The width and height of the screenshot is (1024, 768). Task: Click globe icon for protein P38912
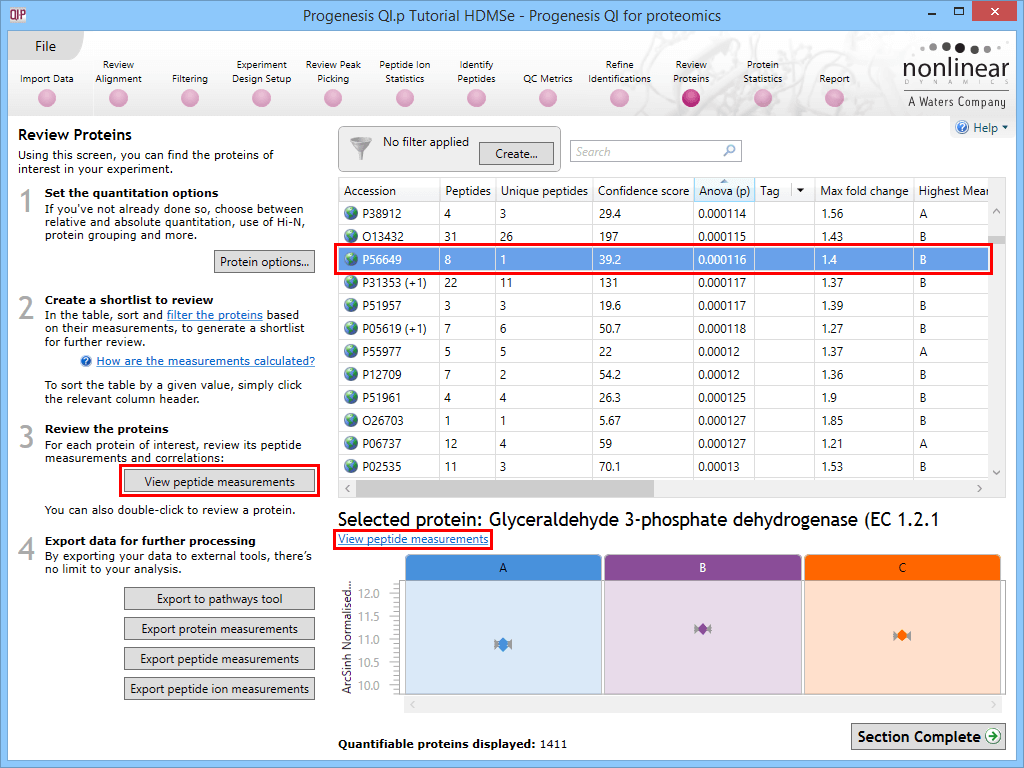pos(351,213)
